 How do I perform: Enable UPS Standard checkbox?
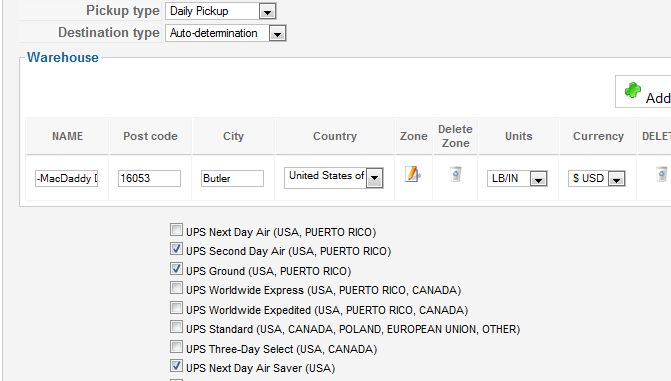(176, 327)
